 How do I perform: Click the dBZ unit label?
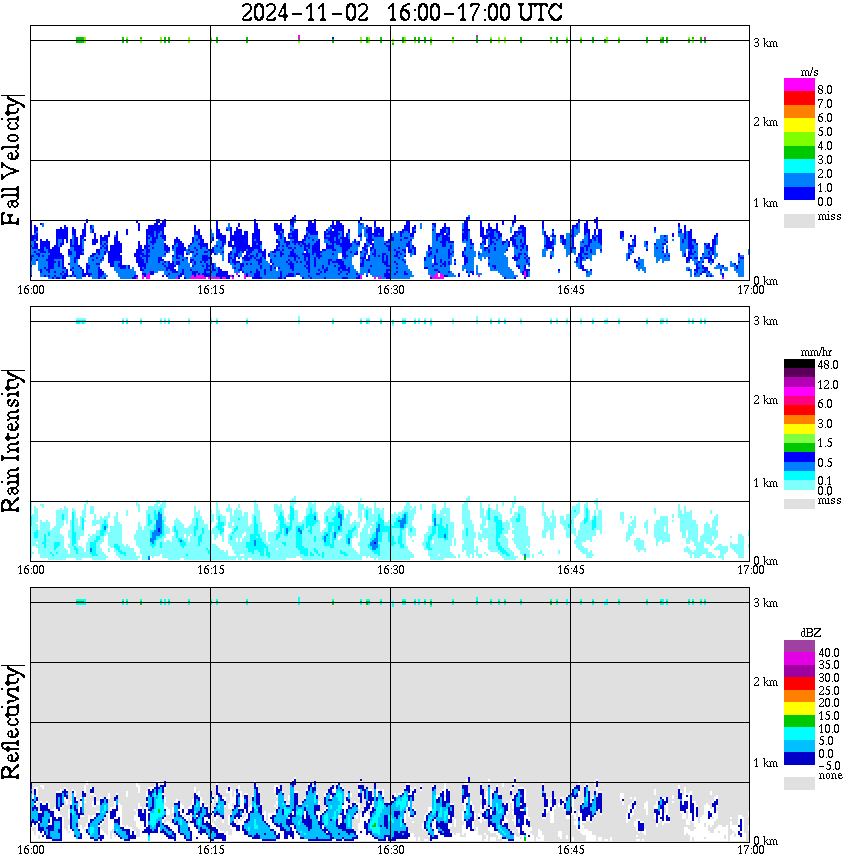tap(811, 633)
